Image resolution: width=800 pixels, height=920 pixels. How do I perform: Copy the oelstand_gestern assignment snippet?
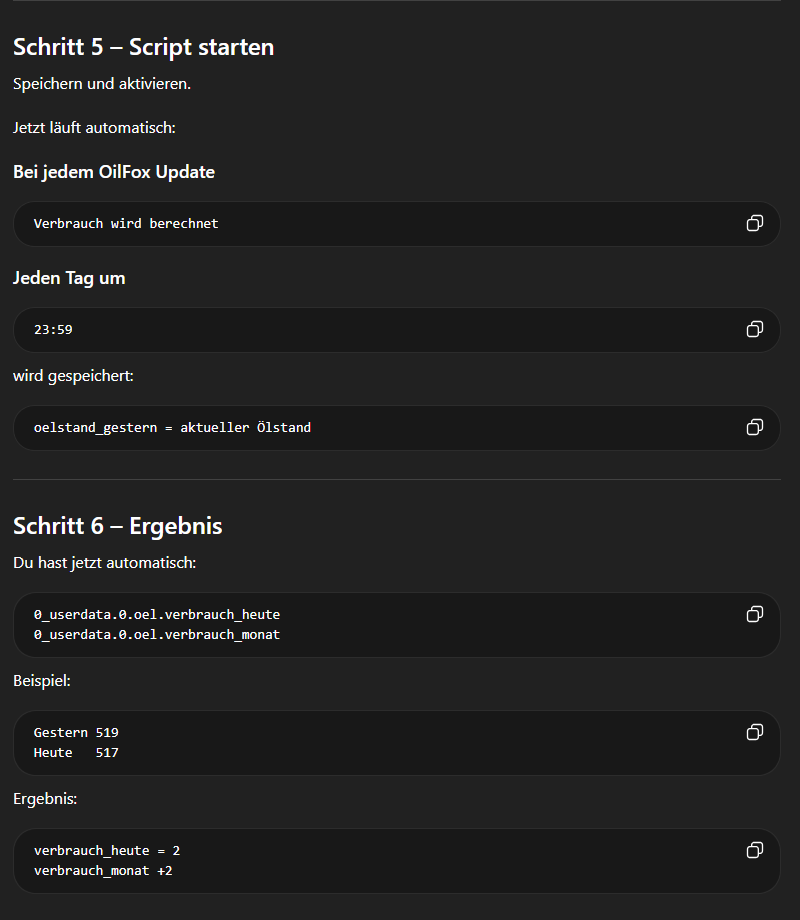(755, 427)
